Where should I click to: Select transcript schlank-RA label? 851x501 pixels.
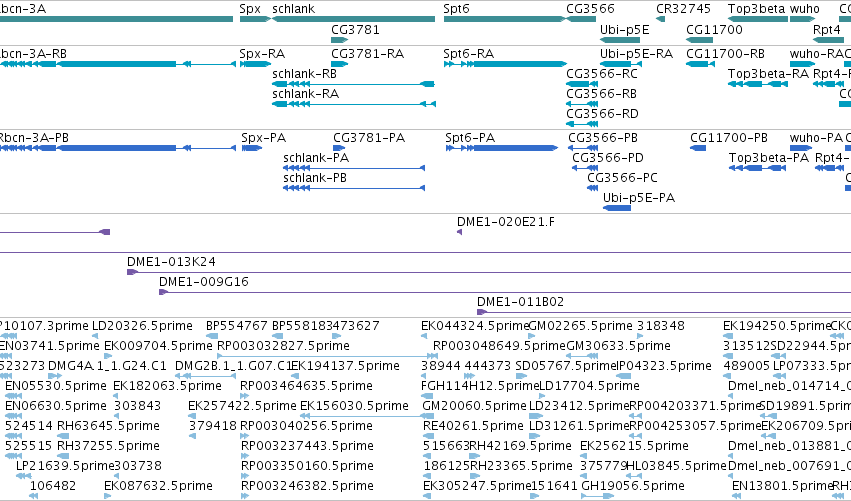[306, 94]
